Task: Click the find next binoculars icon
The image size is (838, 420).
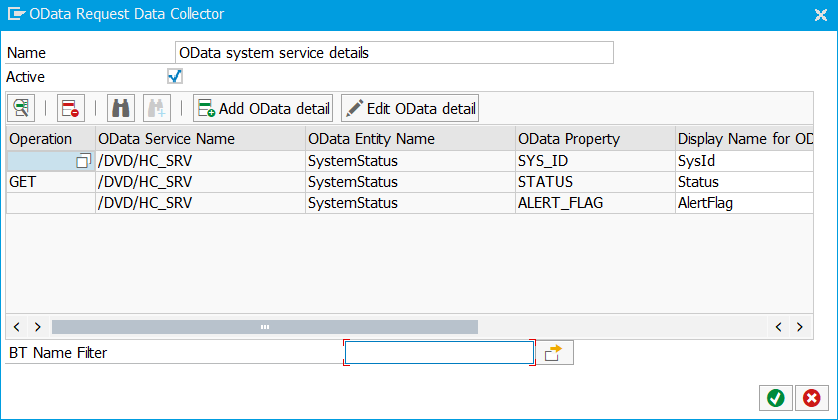Action: click(x=157, y=108)
